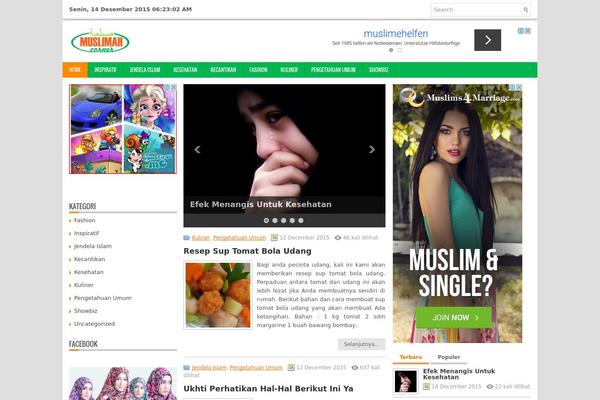Open the Ukhti Perhatikan Hal-Hal Berikut Ini Ya title
Screen dimensions: 600x400
[268, 389]
